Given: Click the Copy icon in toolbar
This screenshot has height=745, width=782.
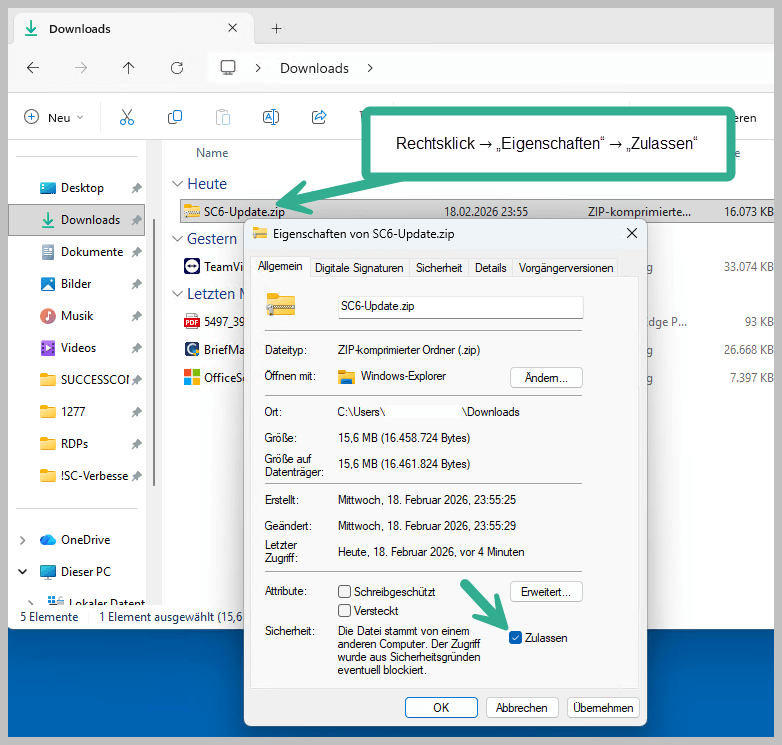Looking at the screenshot, I should [175, 117].
